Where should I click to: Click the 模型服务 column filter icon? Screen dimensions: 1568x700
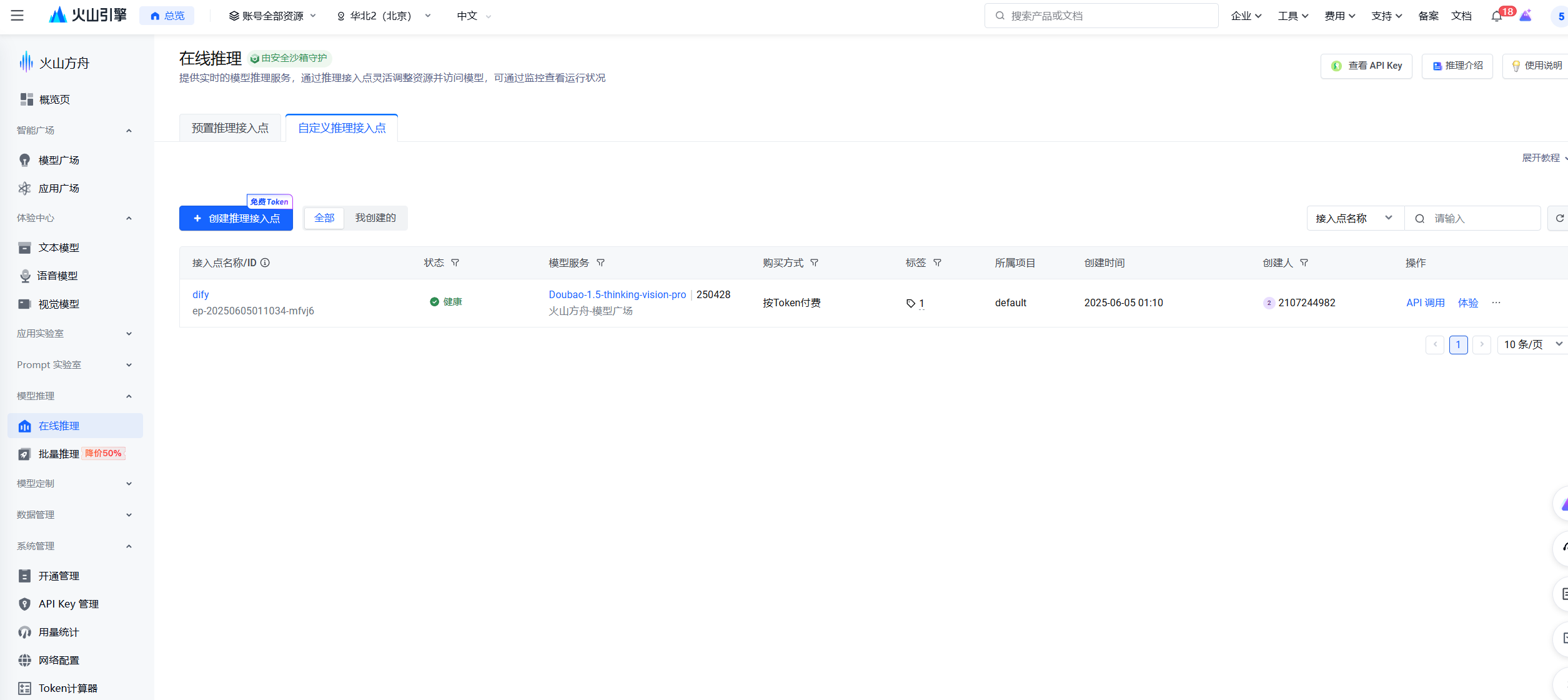tap(600, 263)
